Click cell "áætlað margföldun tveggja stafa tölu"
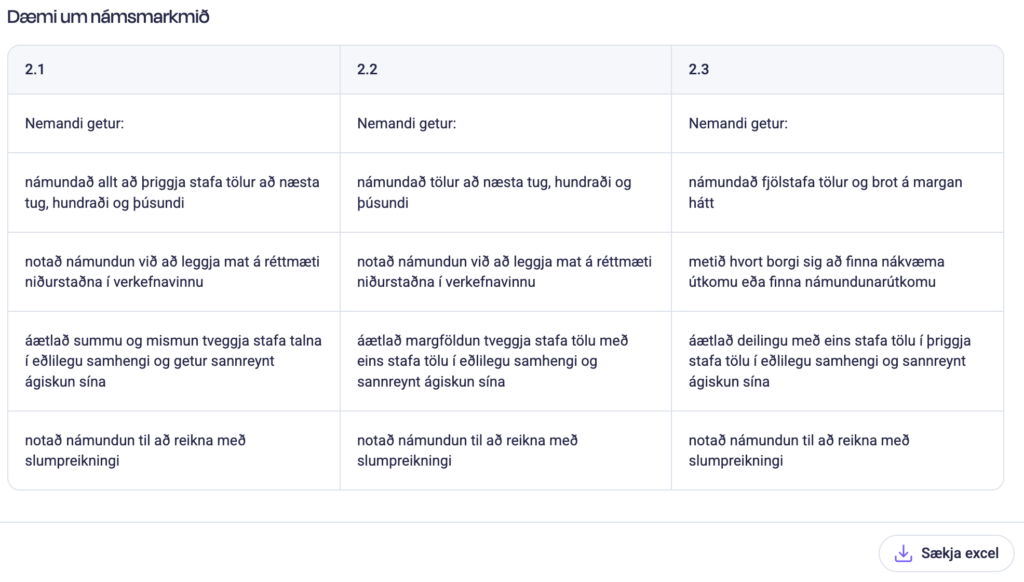The image size is (1024, 582). [493, 361]
